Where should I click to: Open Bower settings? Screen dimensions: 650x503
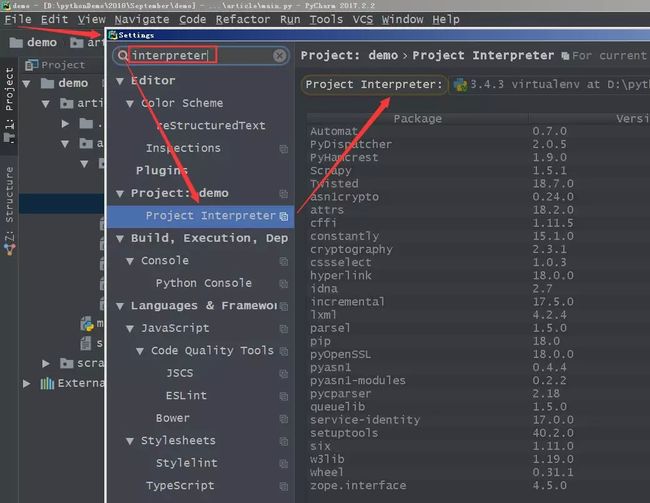pyautogui.click(x=172, y=418)
